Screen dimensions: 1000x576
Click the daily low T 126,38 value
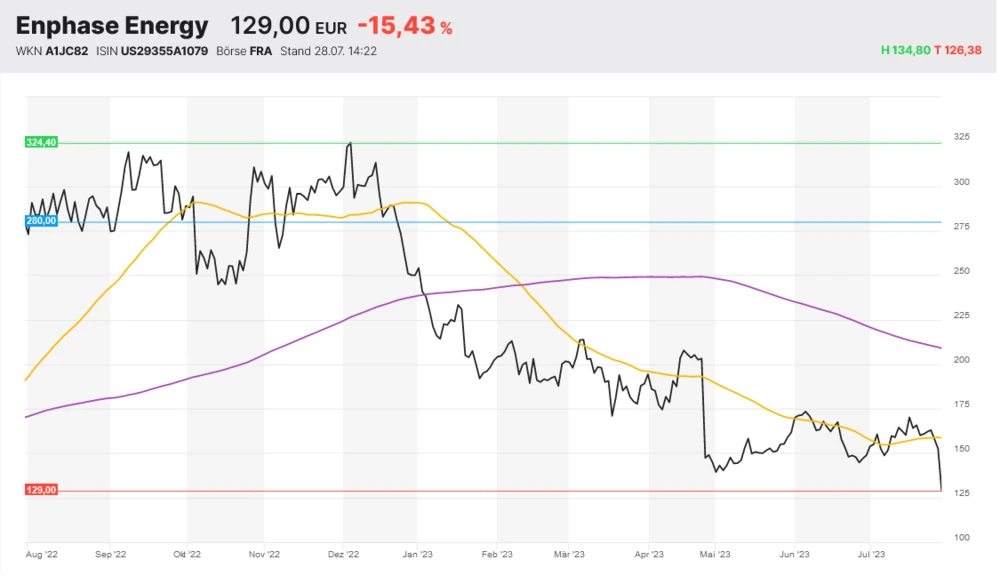point(958,50)
